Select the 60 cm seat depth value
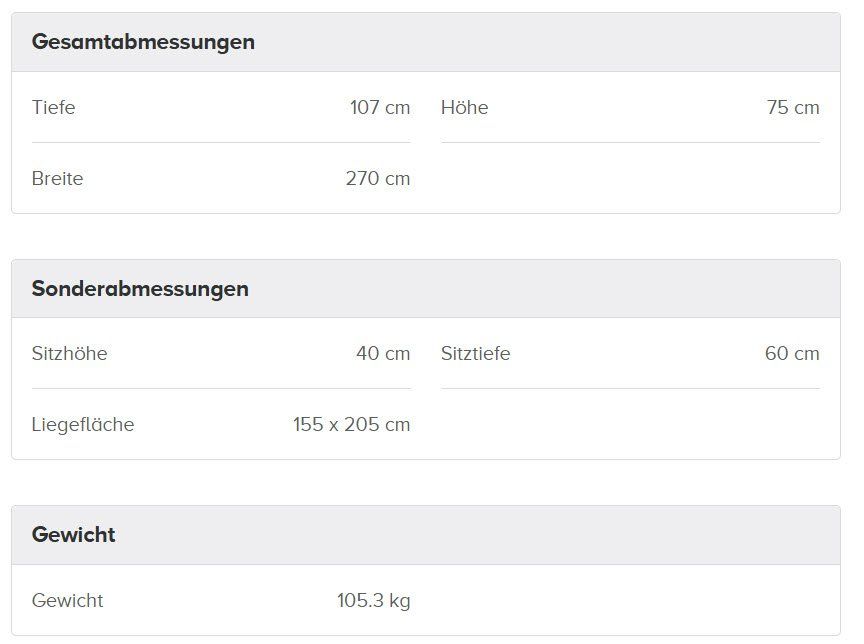Image resolution: width=864 pixels, height=644 pixels. click(x=792, y=353)
